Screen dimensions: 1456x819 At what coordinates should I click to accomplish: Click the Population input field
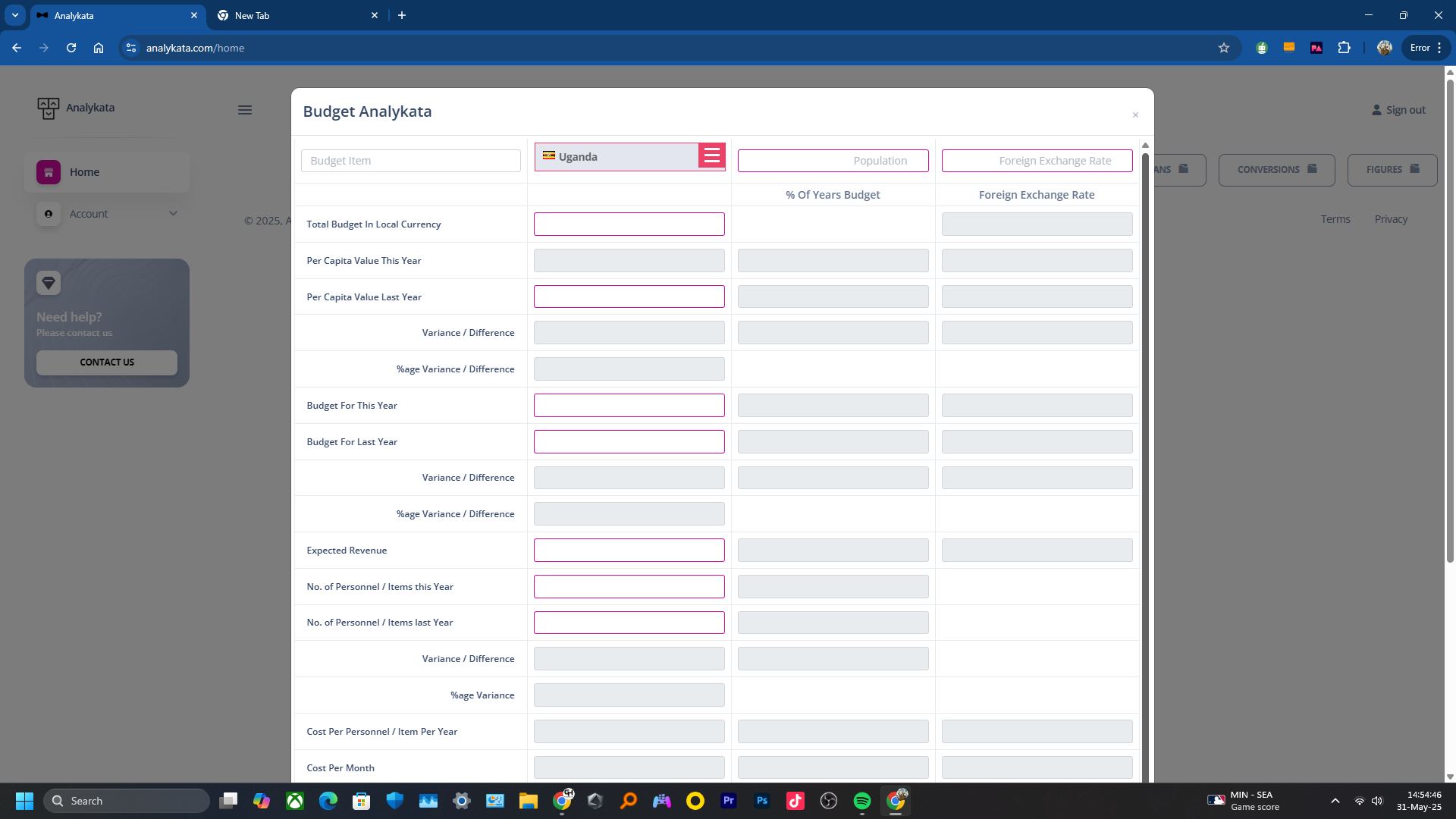pos(833,161)
